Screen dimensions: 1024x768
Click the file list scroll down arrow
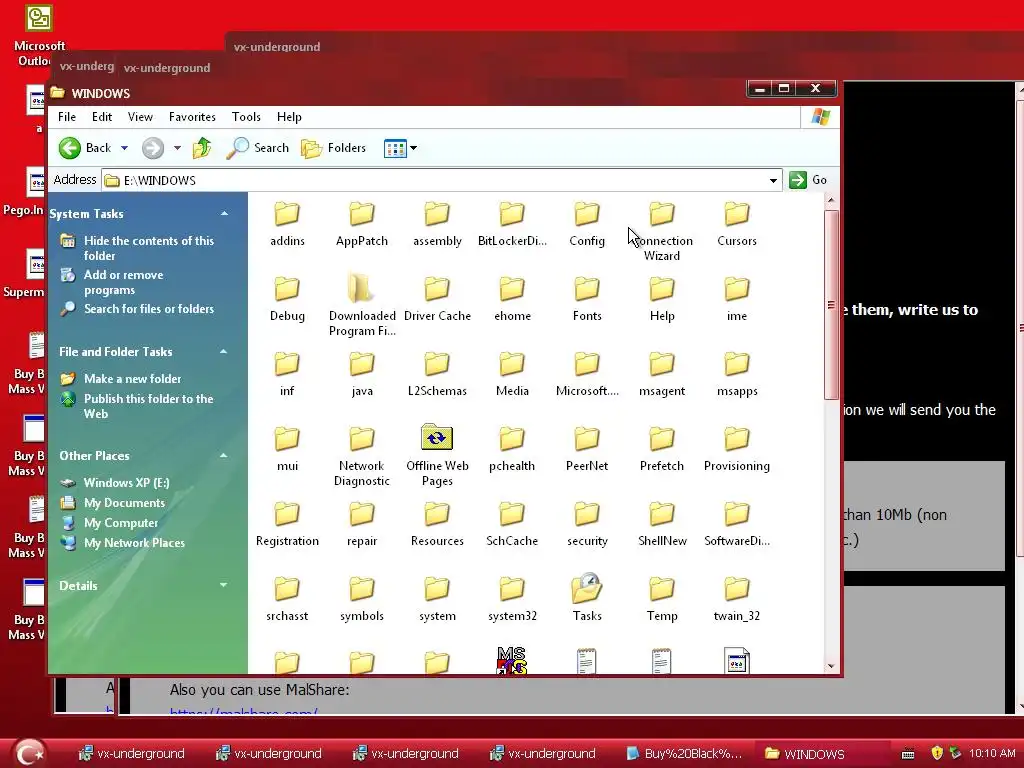pos(831,666)
